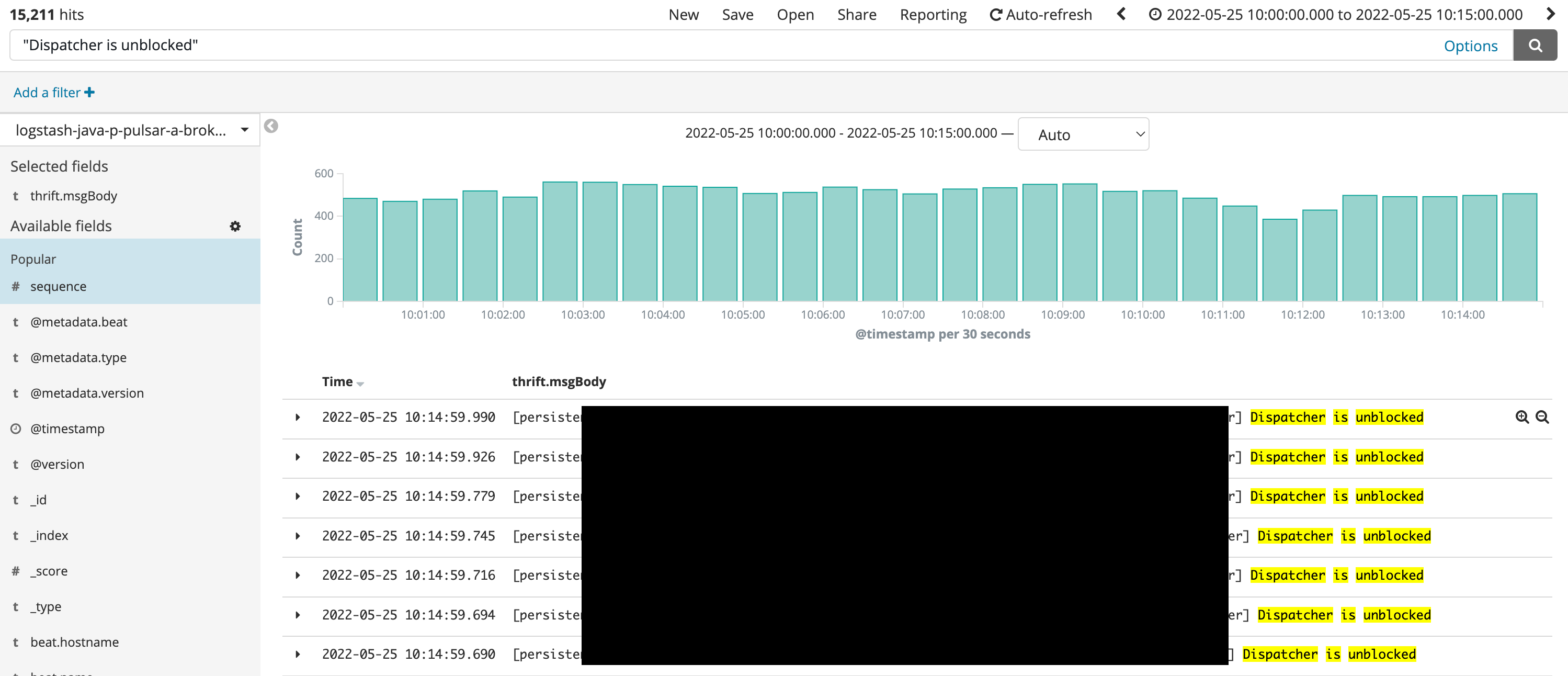Viewport: 1568px width, 676px height.
Task: Click the available fields gear settings icon
Action: (x=235, y=227)
